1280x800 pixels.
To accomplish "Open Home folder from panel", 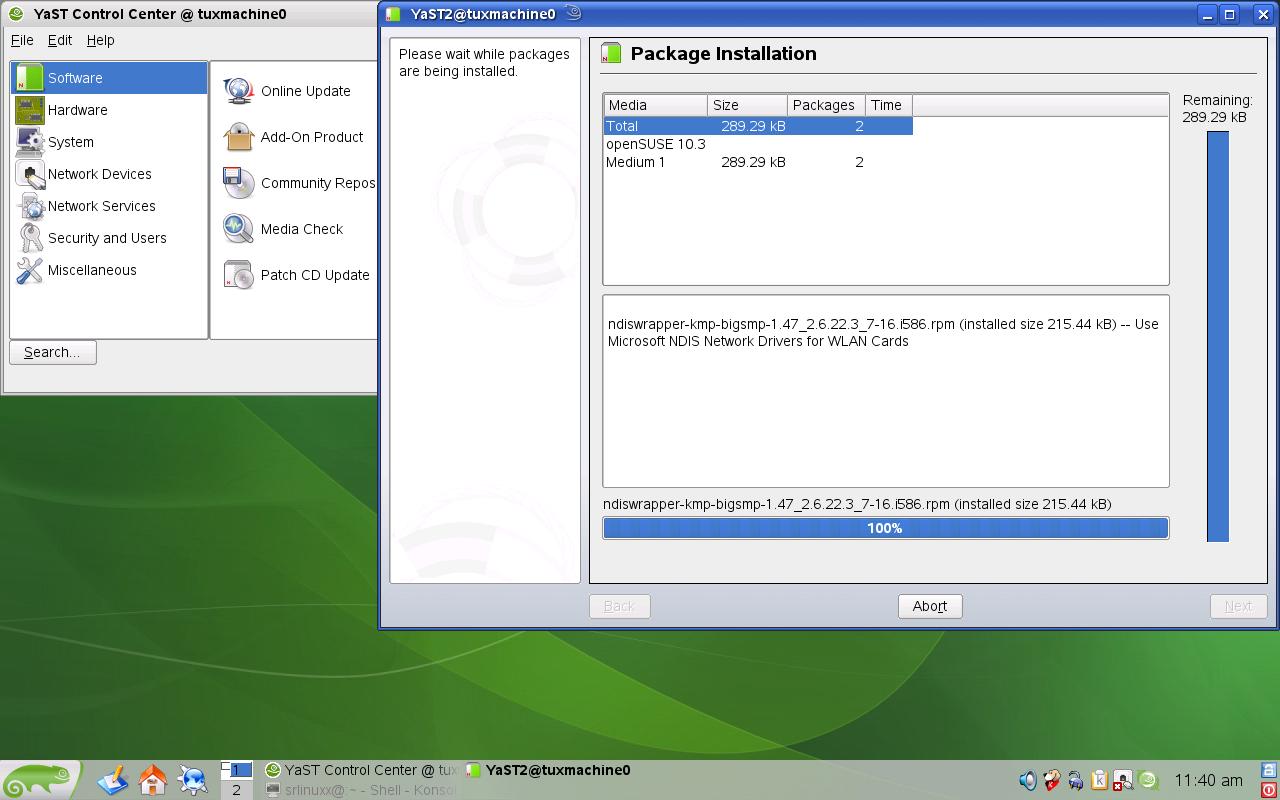I will [153, 780].
